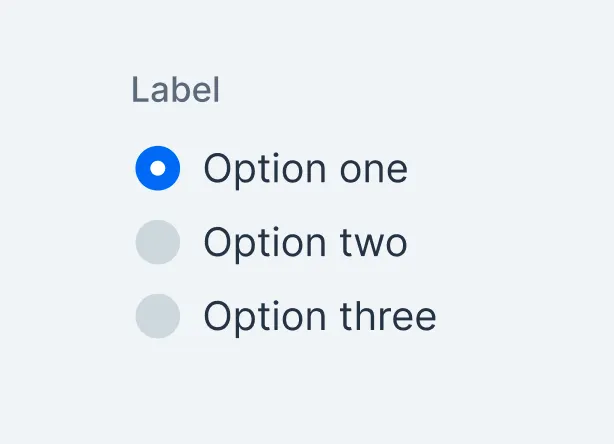Viewport: 614px width, 444px height.
Task: Pick "Option three" by clicking its text
Action: point(320,316)
